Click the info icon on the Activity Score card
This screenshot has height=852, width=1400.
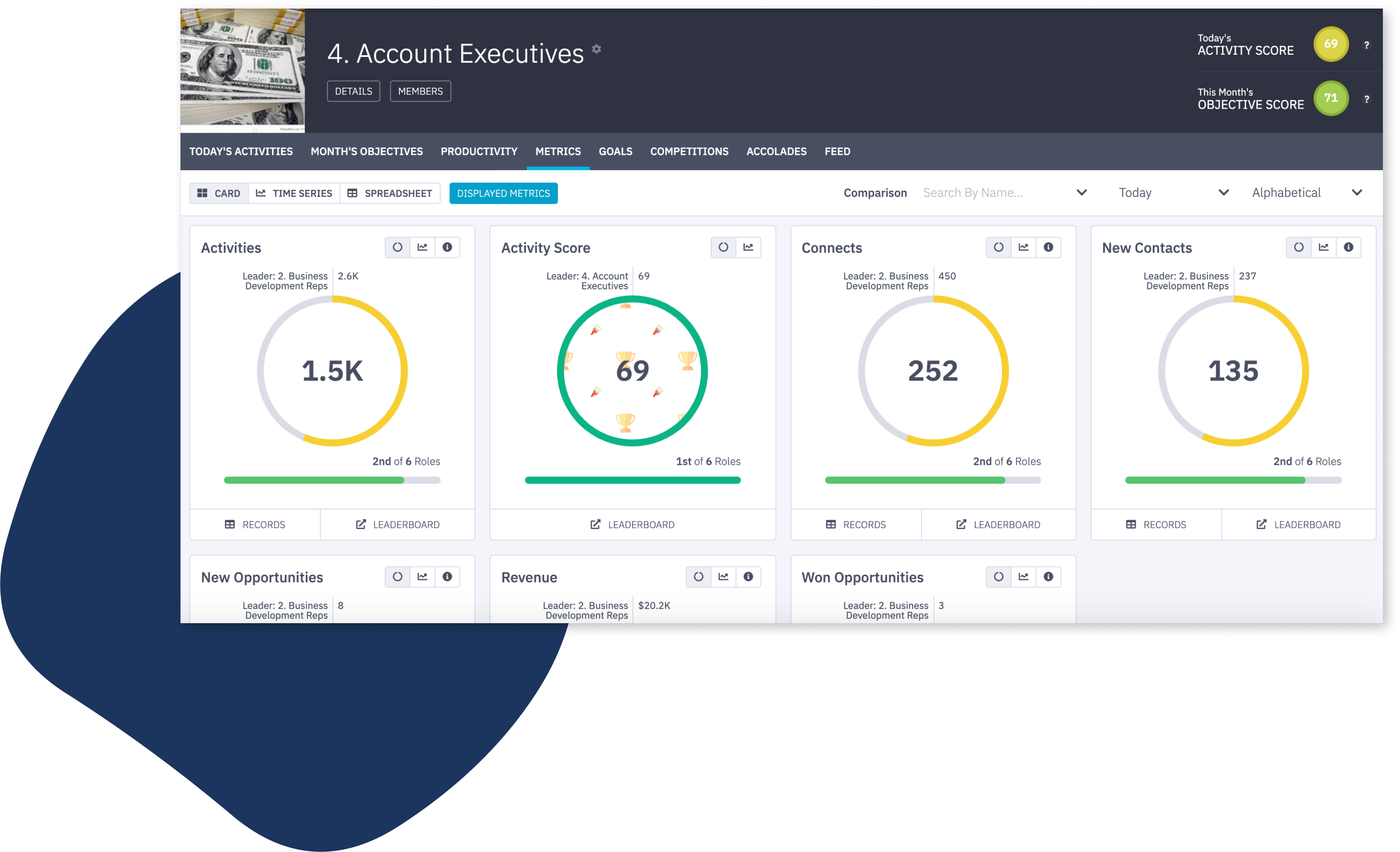point(749,247)
